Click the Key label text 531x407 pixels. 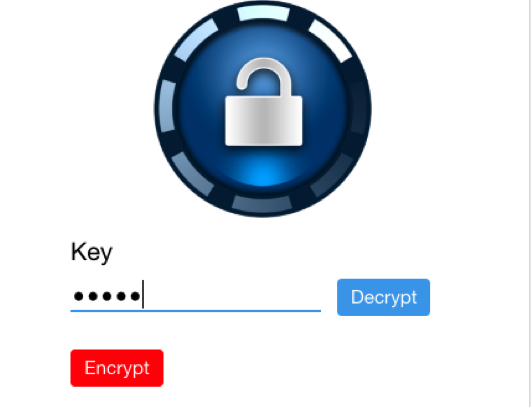(91, 253)
